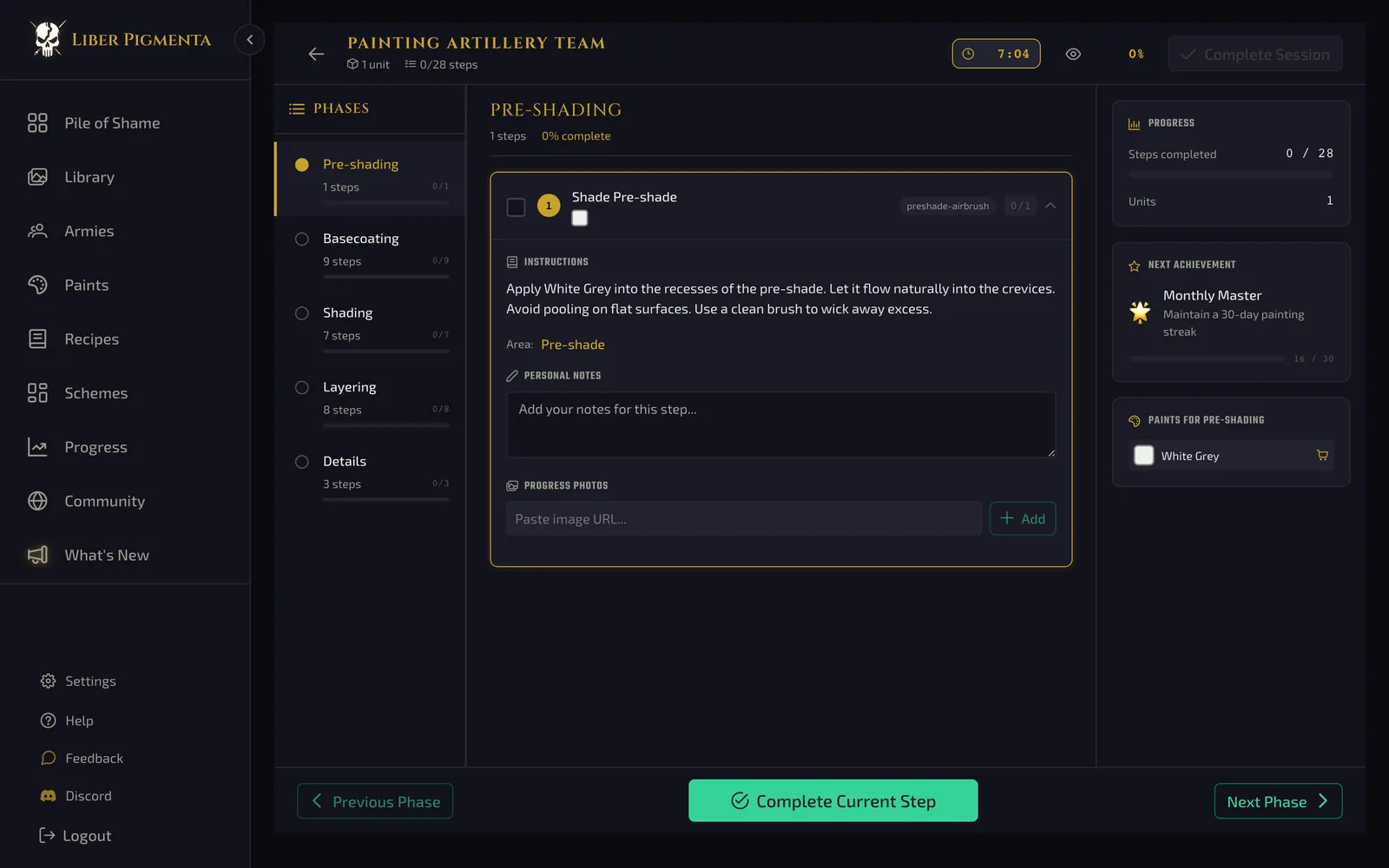Select the Layering phase radio circle
Image resolution: width=1389 pixels, height=868 pixels.
302,388
